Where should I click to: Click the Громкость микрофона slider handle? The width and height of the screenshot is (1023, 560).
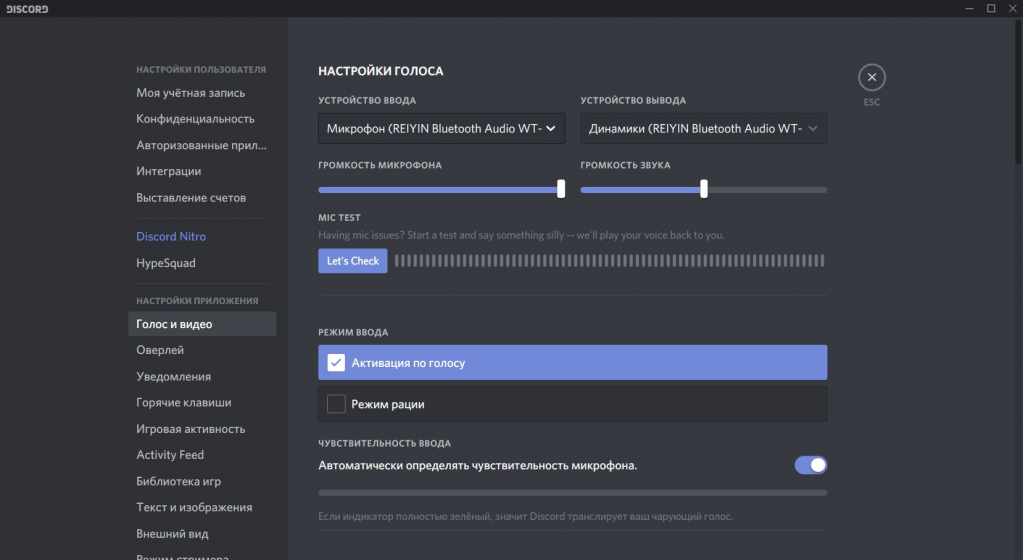point(561,189)
